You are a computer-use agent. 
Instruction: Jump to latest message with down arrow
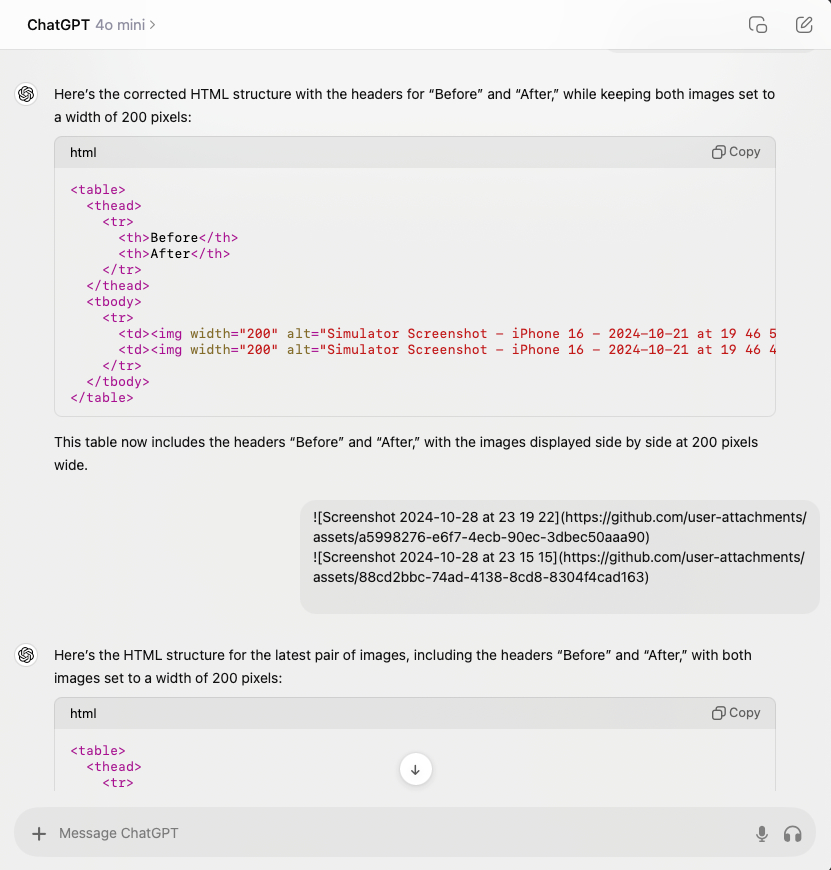tap(415, 769)
